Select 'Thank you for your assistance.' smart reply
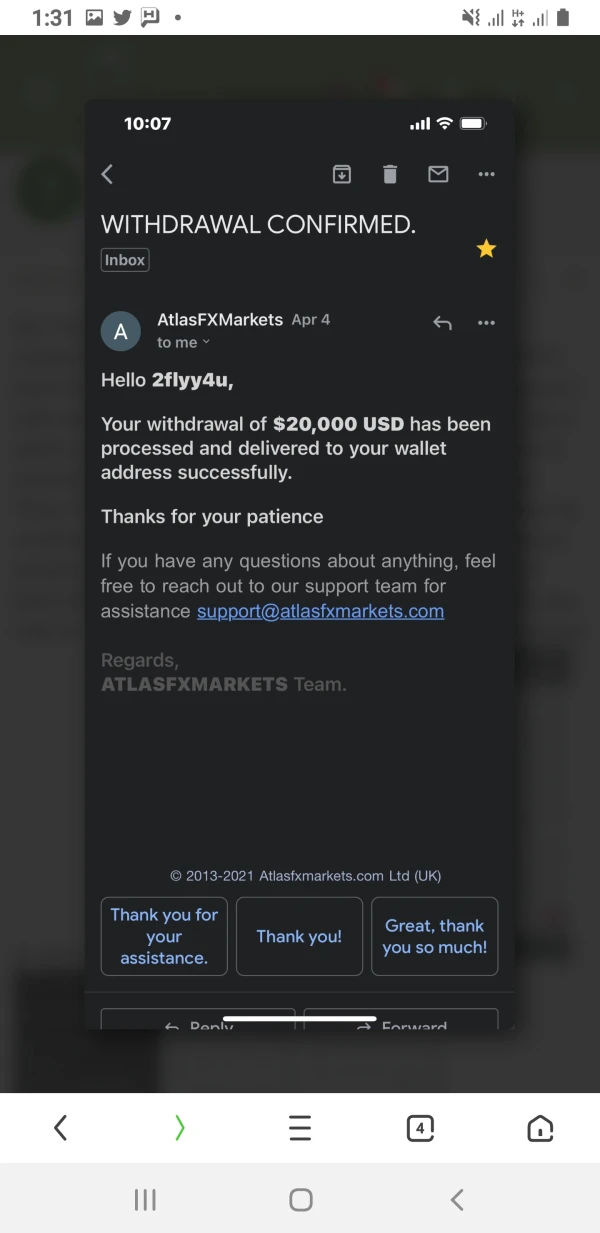The image size is (600, 1233). (x=164, y=936)
